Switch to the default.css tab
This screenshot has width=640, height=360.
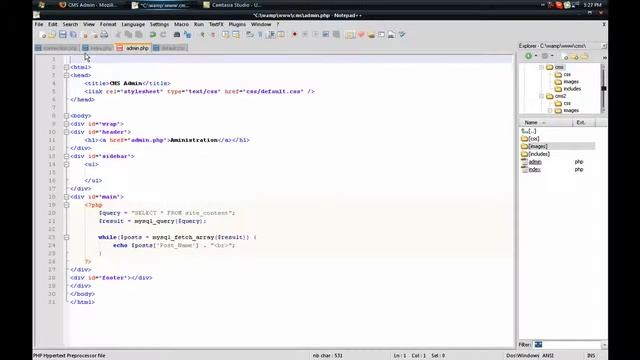[169, 48]
